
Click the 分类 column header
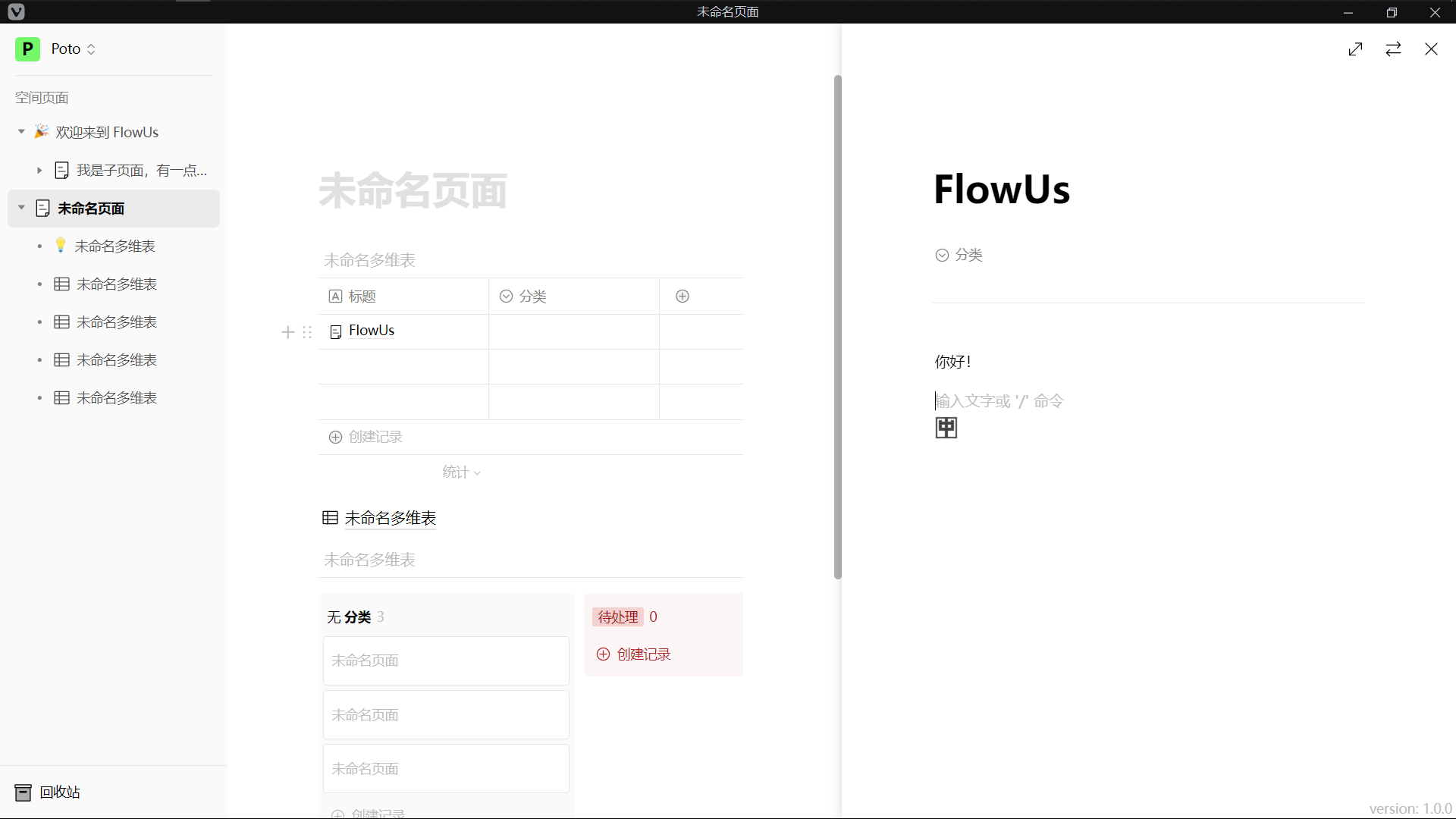[x=532, y=297]
